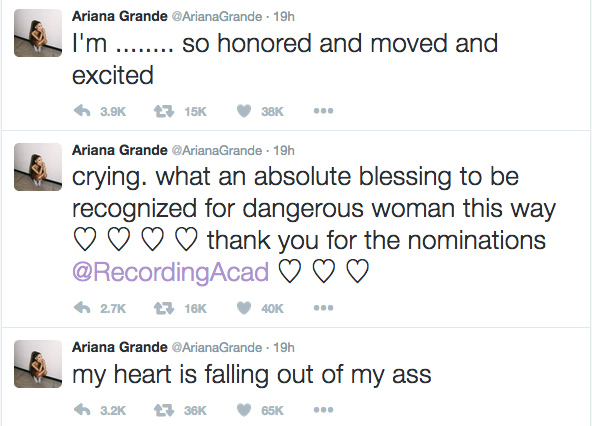The width and height of the screenshot is (592, 426).
Task: Reply to the 'my heart is falling' tweet
Action: point(82,410)
